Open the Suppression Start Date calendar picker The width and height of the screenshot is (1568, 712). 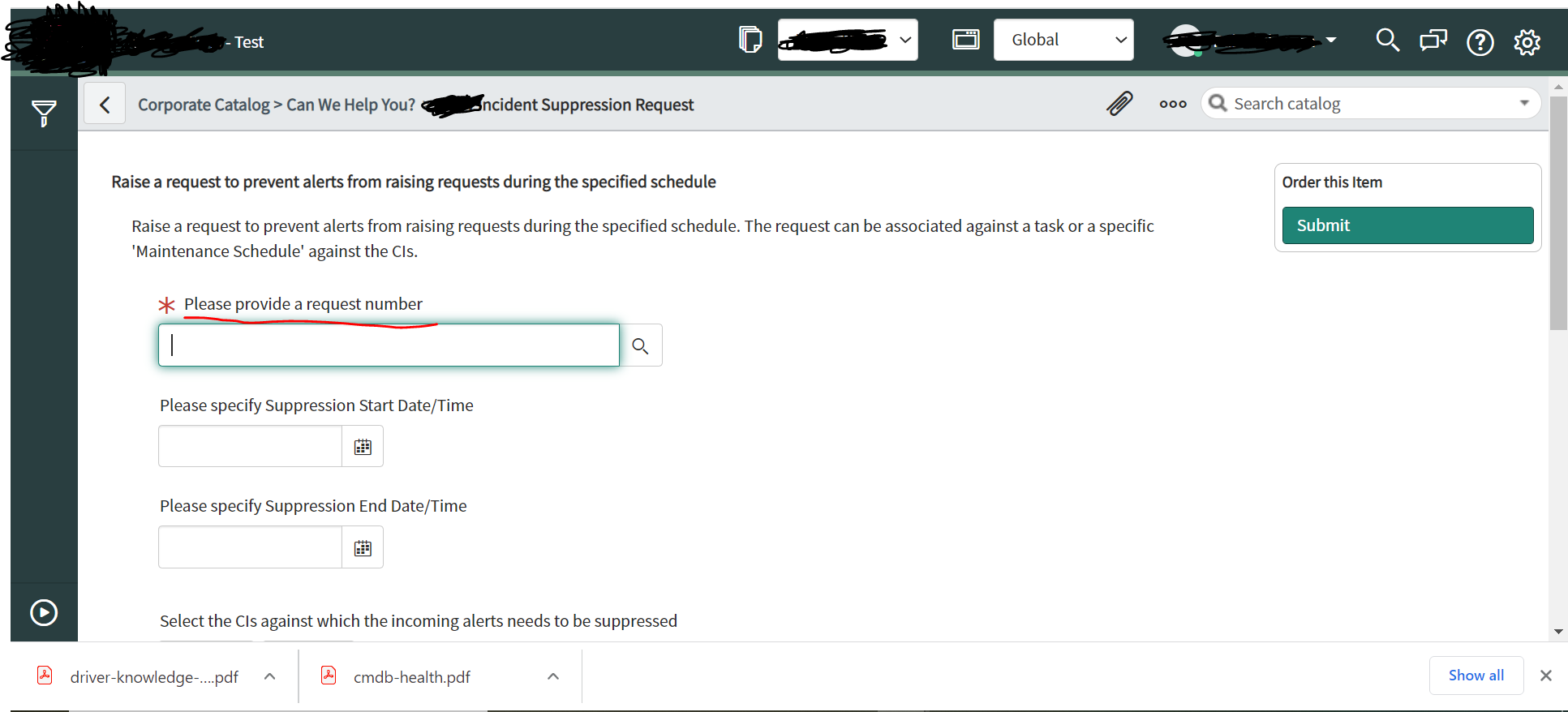pos(363,447)
